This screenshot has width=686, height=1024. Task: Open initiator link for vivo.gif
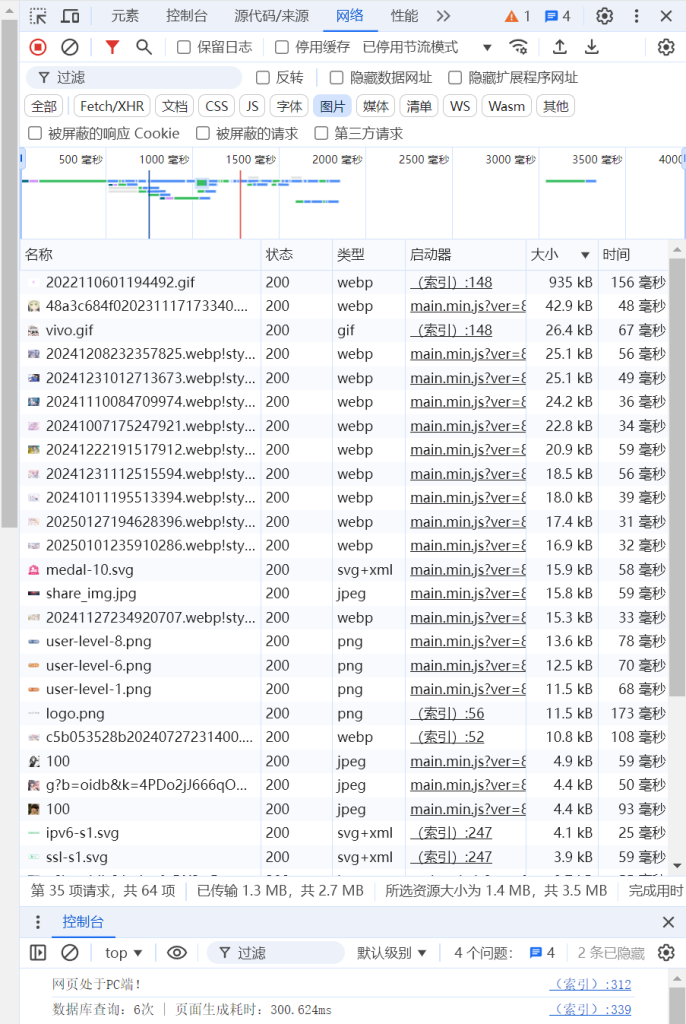(x=451, y=330)
